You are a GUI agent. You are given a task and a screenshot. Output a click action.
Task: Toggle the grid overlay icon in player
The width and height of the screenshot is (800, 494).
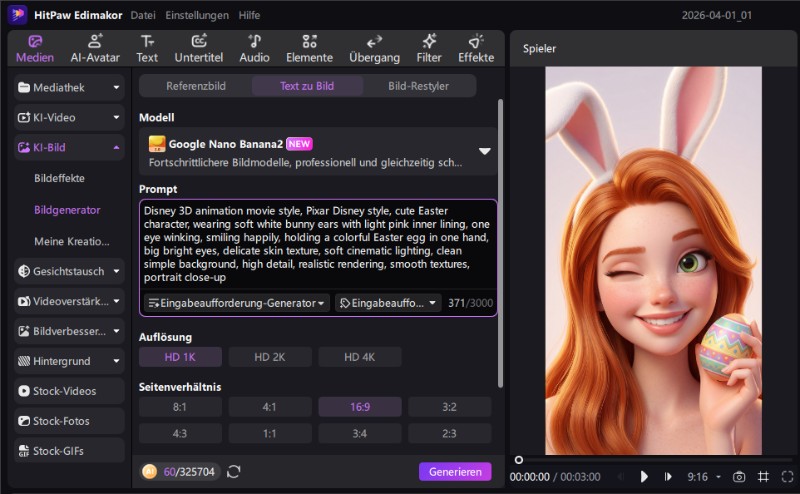tap(763, 477)
